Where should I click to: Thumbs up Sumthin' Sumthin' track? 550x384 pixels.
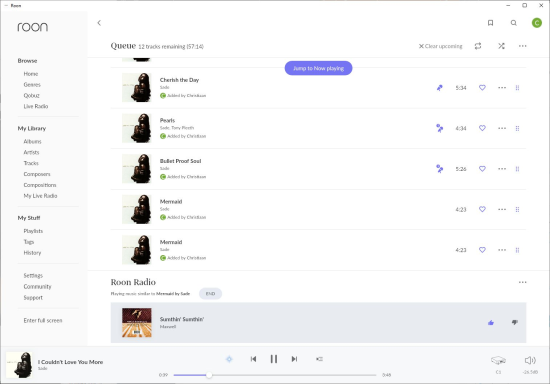491,323
